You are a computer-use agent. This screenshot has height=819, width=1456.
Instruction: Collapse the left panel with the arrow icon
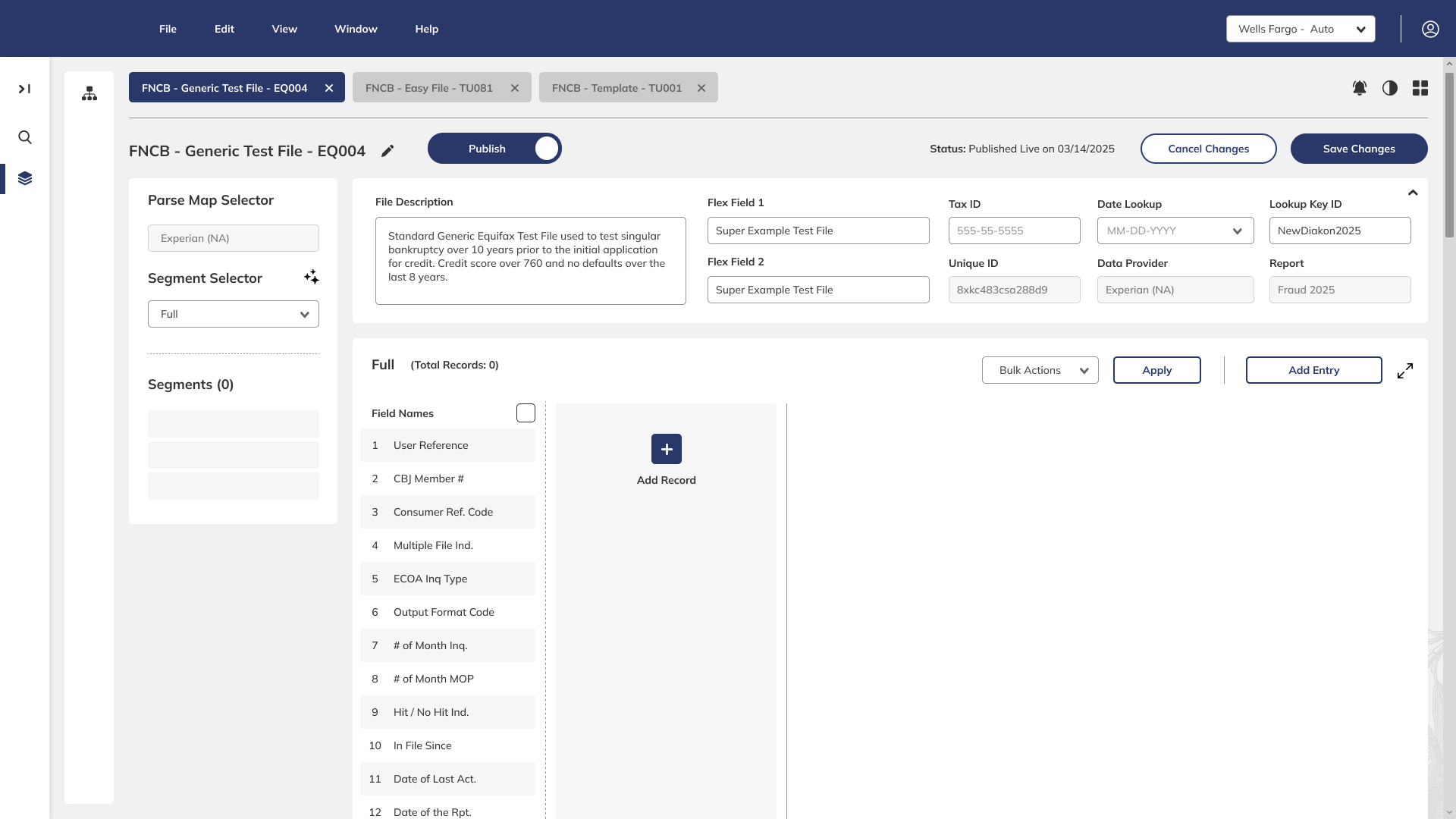click(x=24, y=88)
